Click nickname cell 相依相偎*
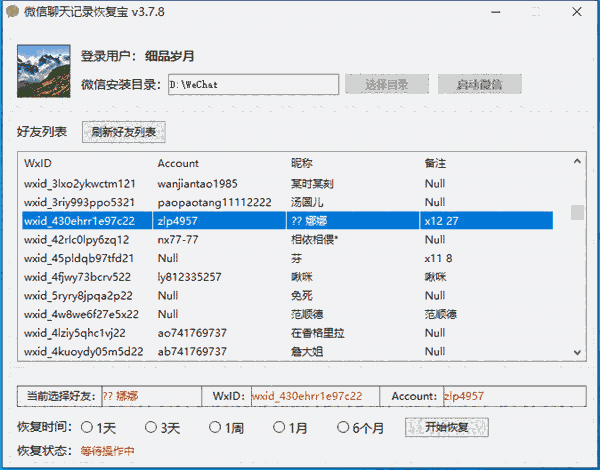Viewport: 600px width, 470px height. [x=315, y=240]
